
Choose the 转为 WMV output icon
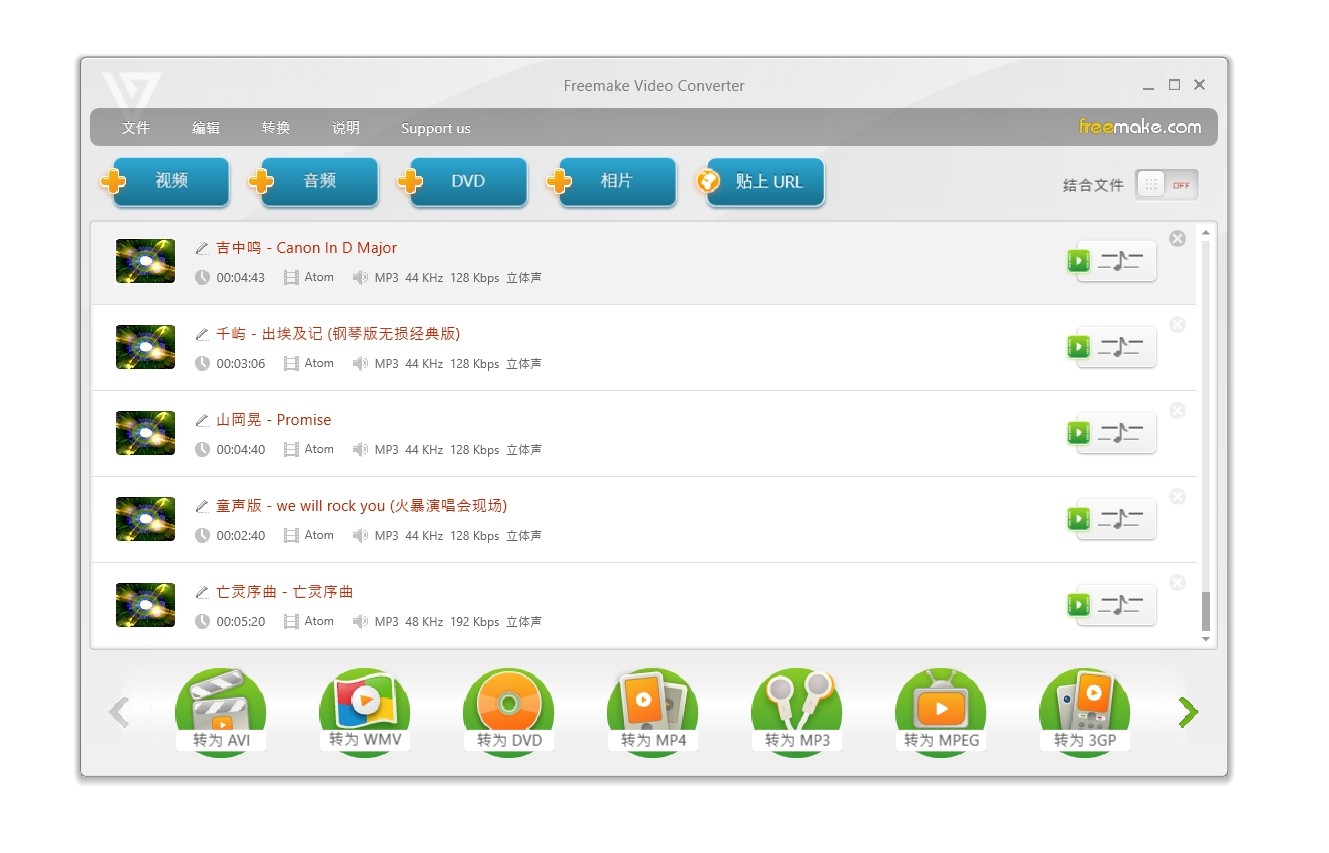365,712
